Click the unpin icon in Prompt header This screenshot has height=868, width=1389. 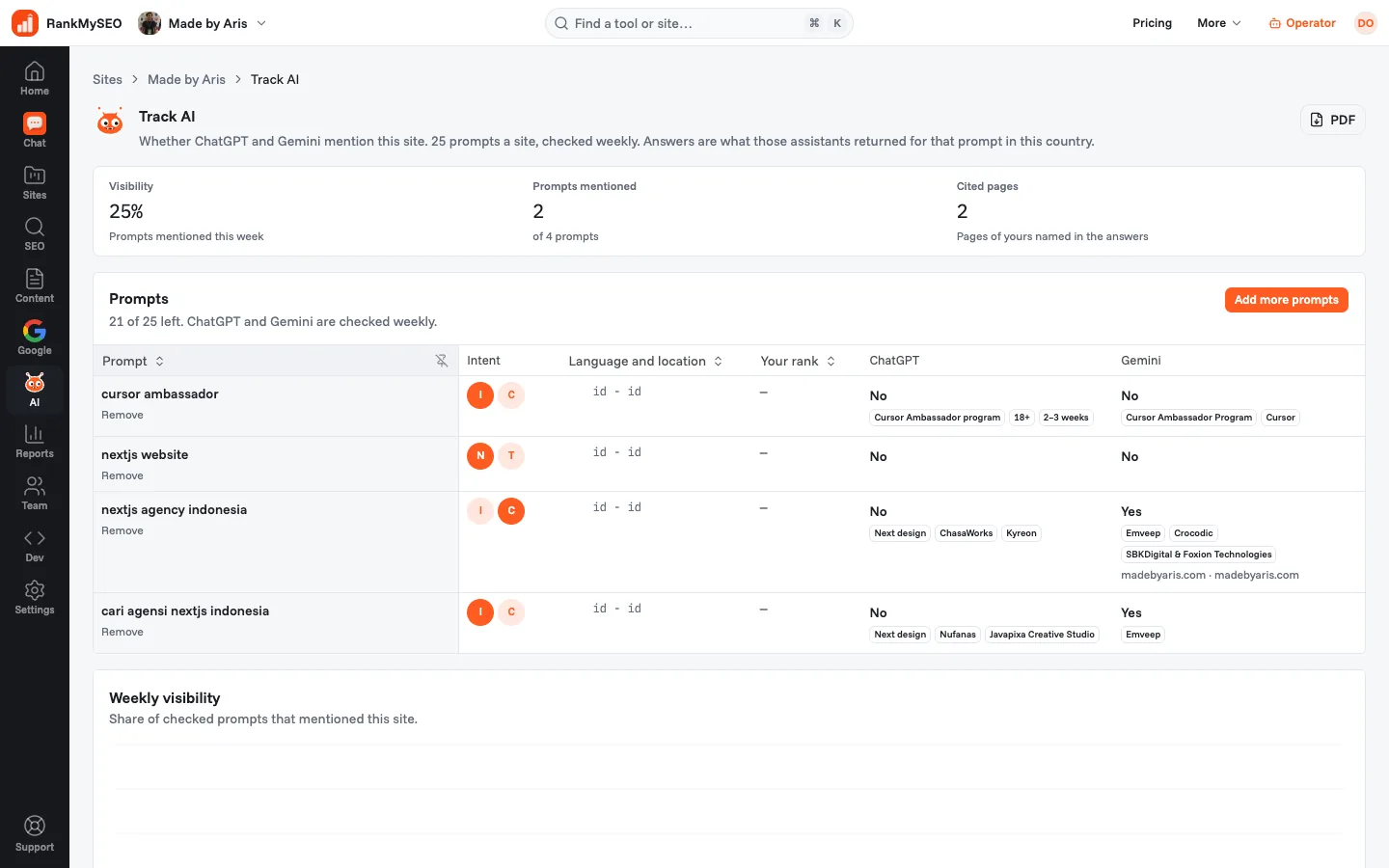(442, 361)
